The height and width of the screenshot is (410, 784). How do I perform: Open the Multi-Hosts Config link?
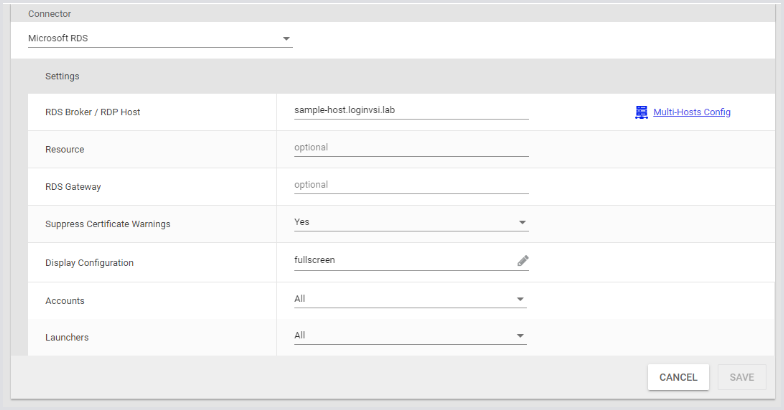tap(691, 112)
